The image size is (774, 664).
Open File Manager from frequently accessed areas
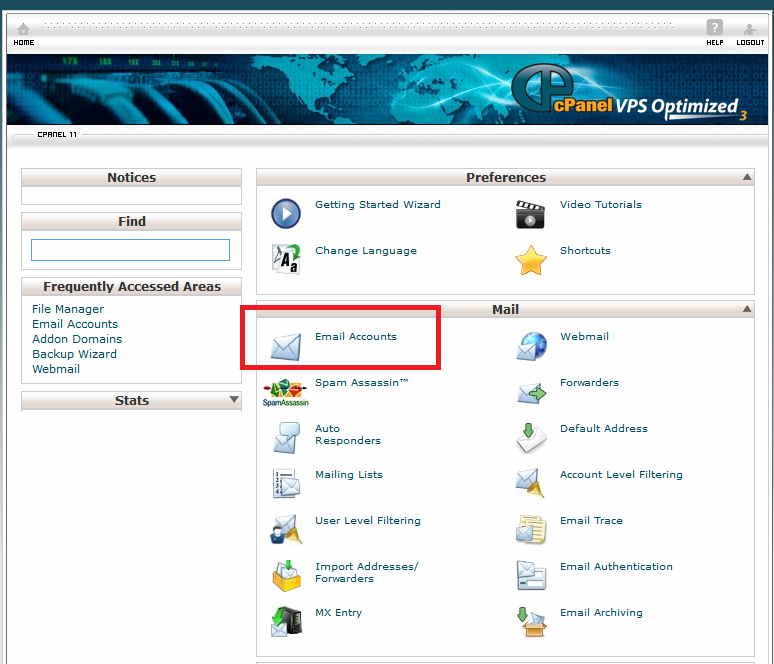click(x=68, y=309)
